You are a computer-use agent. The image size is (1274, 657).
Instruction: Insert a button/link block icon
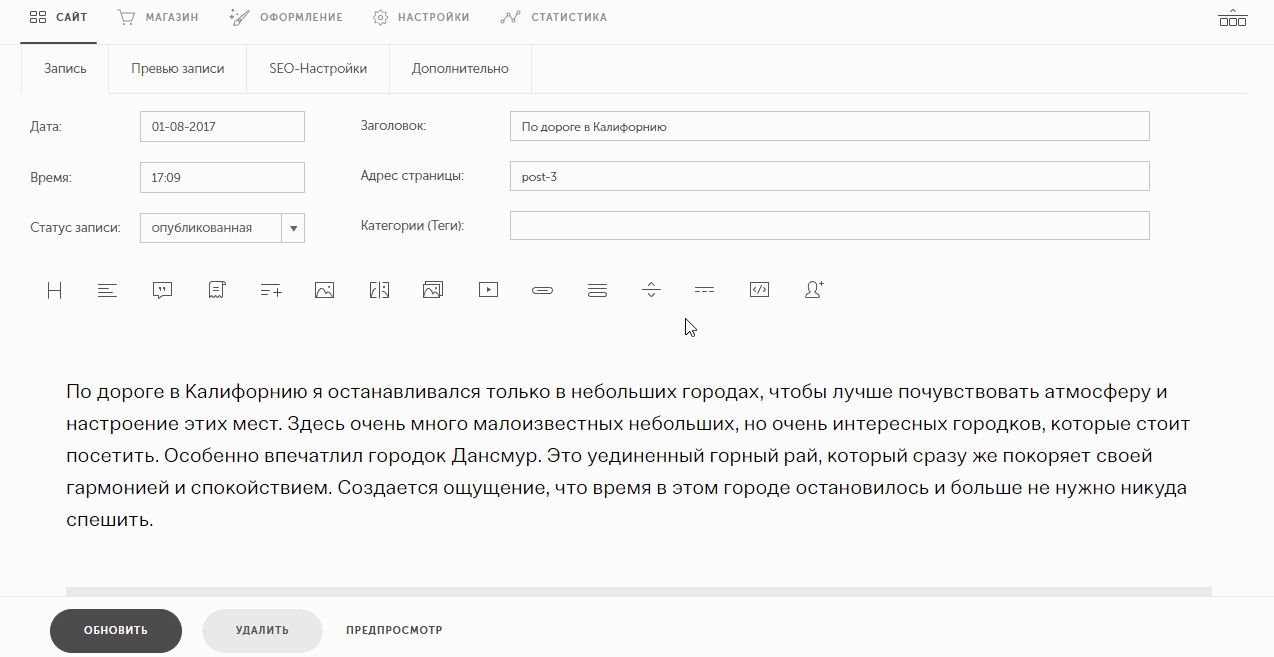click(542, 290)
